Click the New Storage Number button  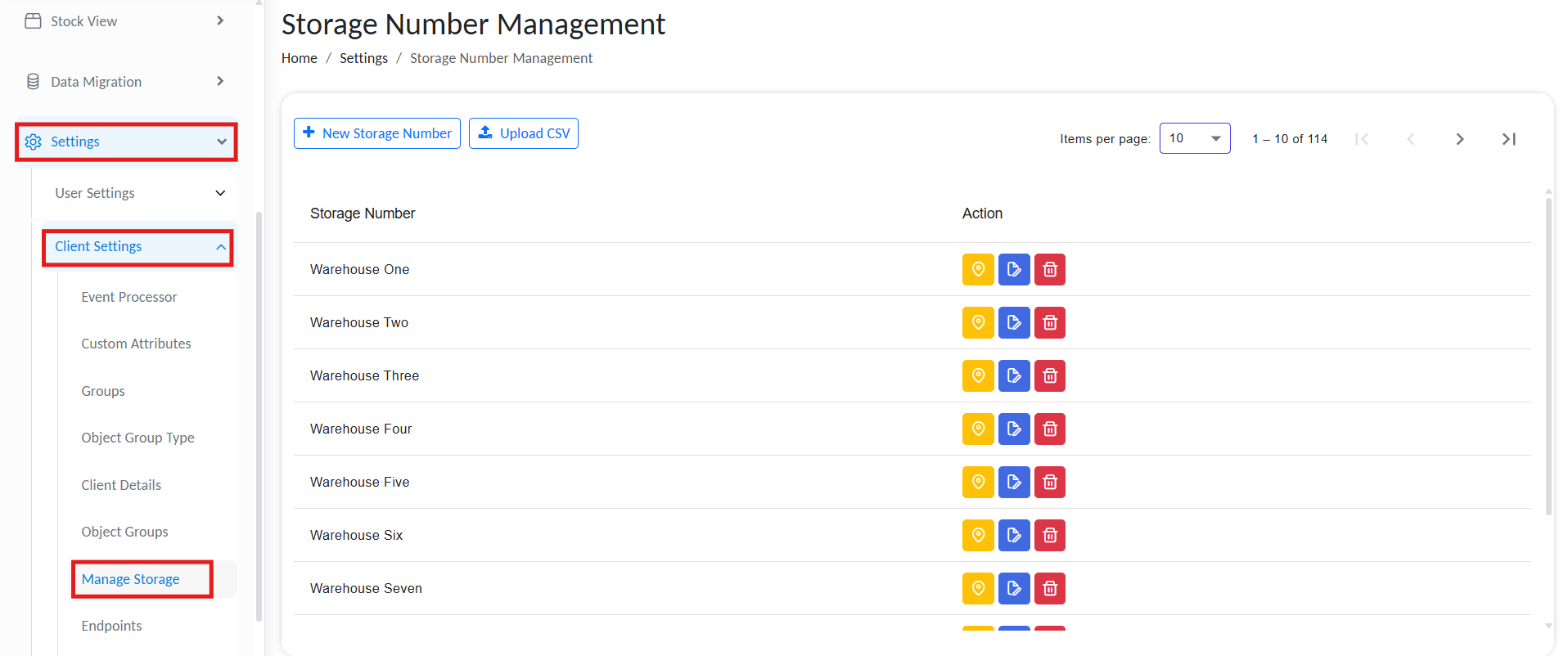(x=376, y=133)
